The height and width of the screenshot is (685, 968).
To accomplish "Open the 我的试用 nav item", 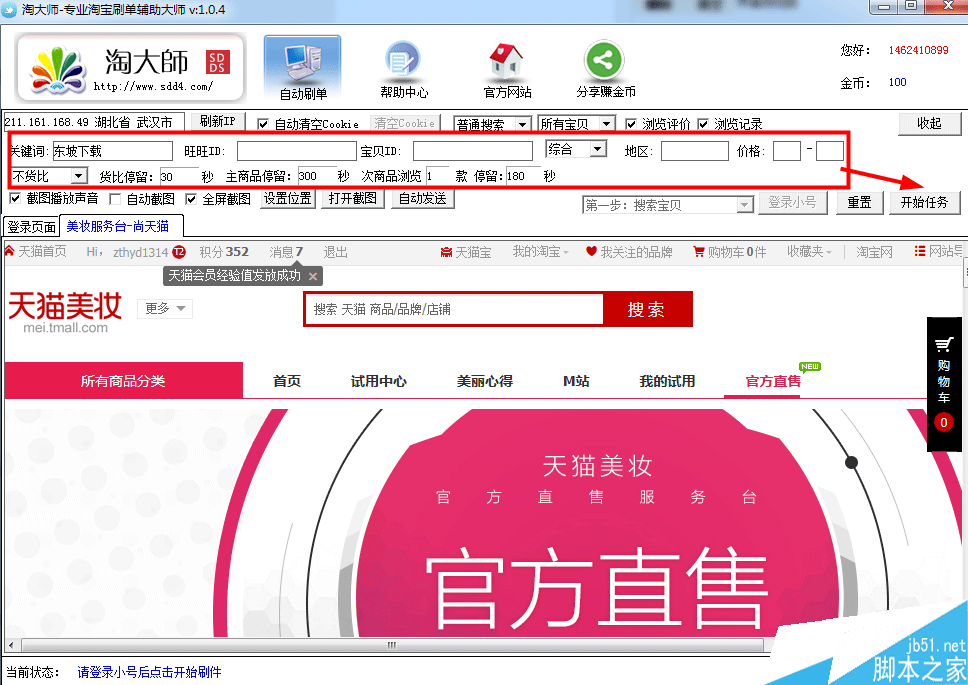I will (667, 381).
